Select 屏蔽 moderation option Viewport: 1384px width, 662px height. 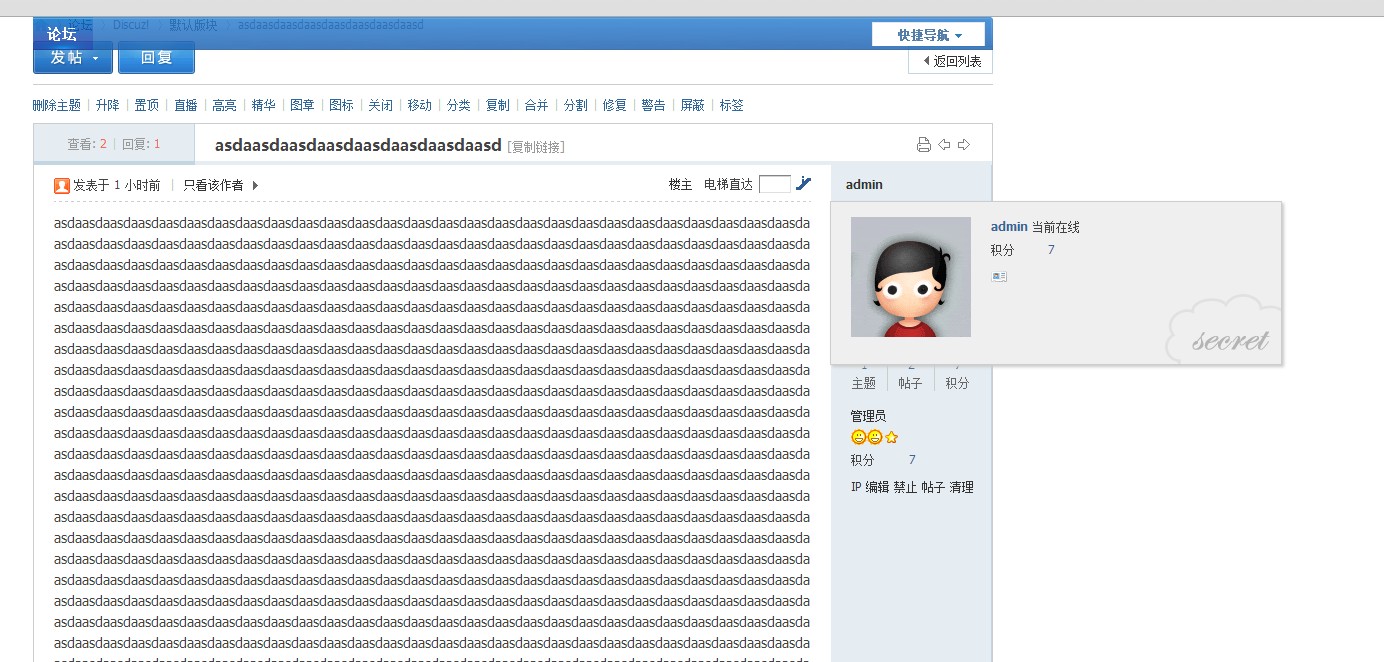pos(692,105)
